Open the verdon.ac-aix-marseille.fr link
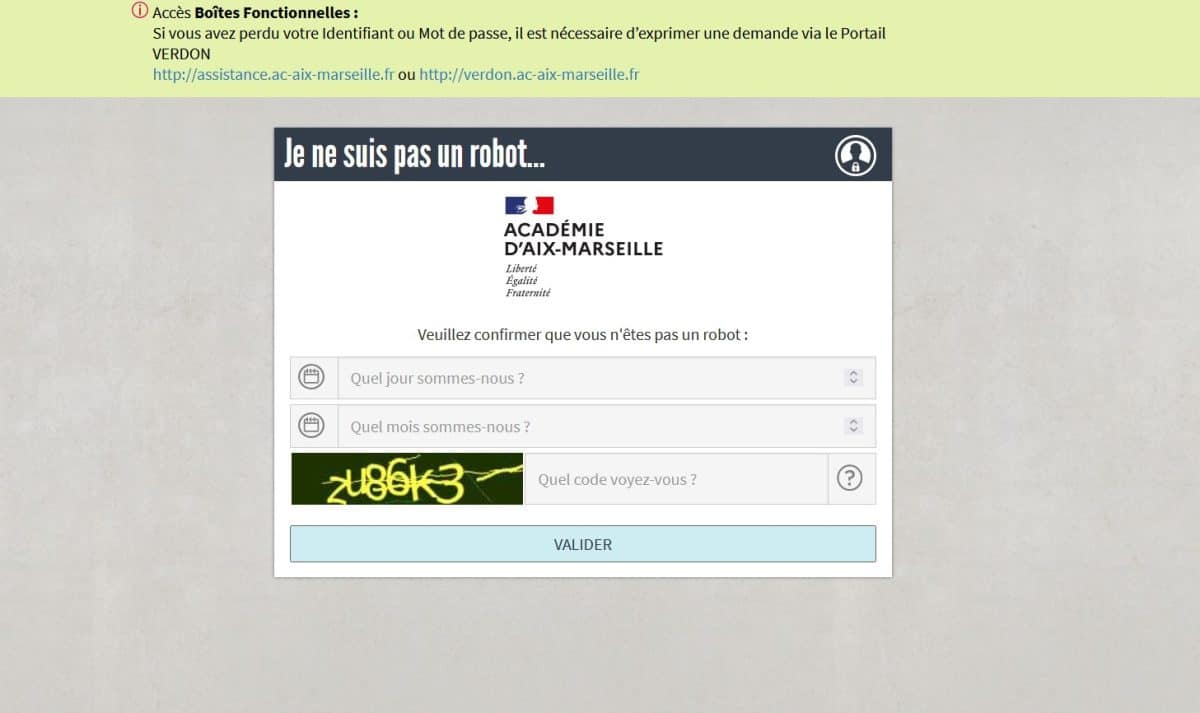The image size is (1200, 713). (529, 74)
